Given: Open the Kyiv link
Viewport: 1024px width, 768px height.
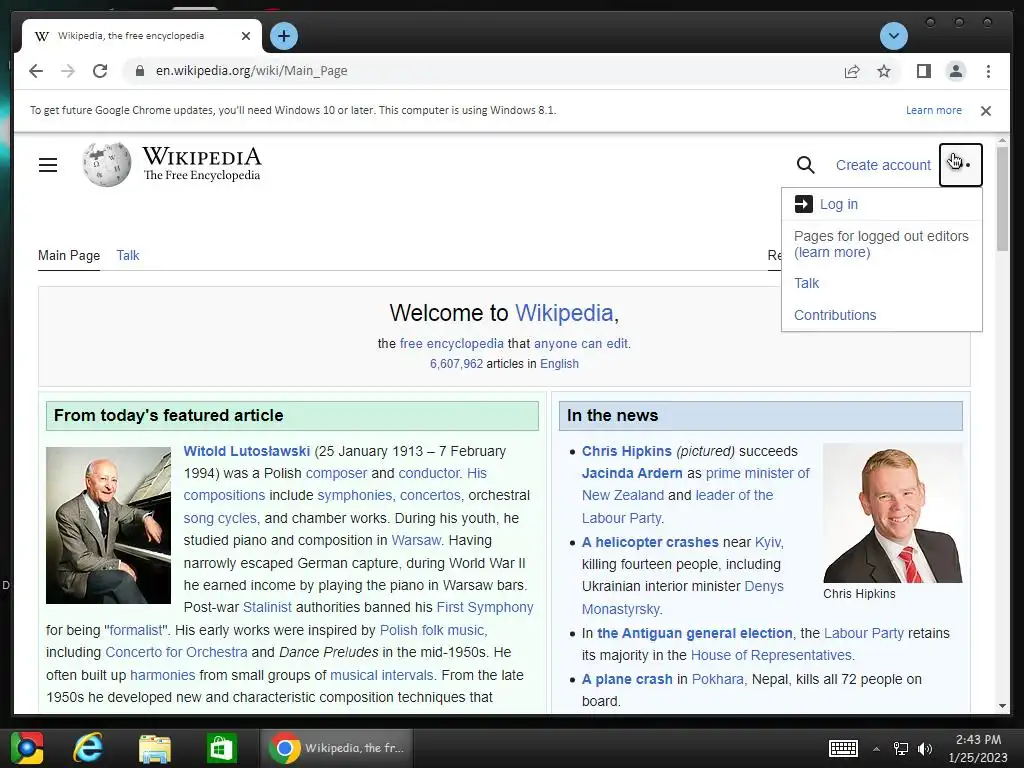Looking at the screenshot, I should [x=767, y=542].
